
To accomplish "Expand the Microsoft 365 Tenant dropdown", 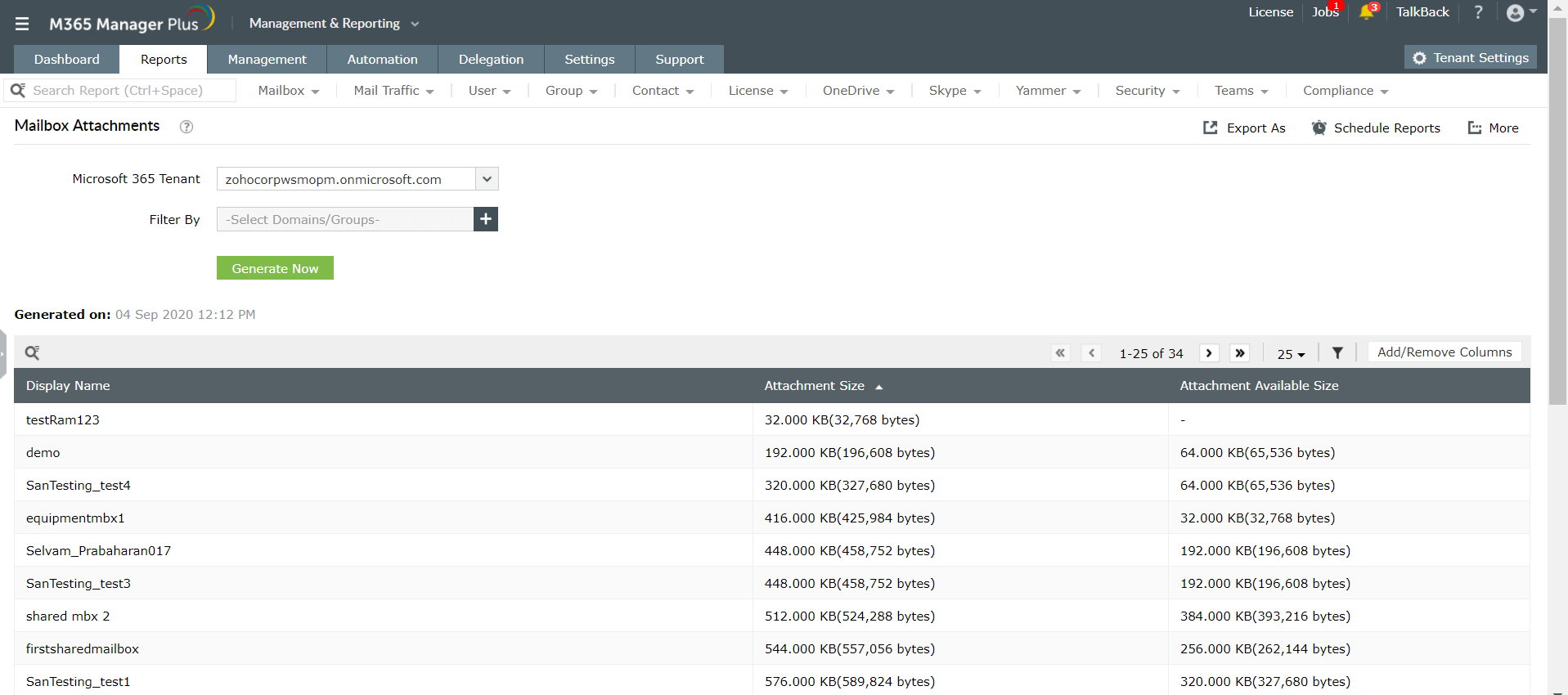I will pos(487,179).
